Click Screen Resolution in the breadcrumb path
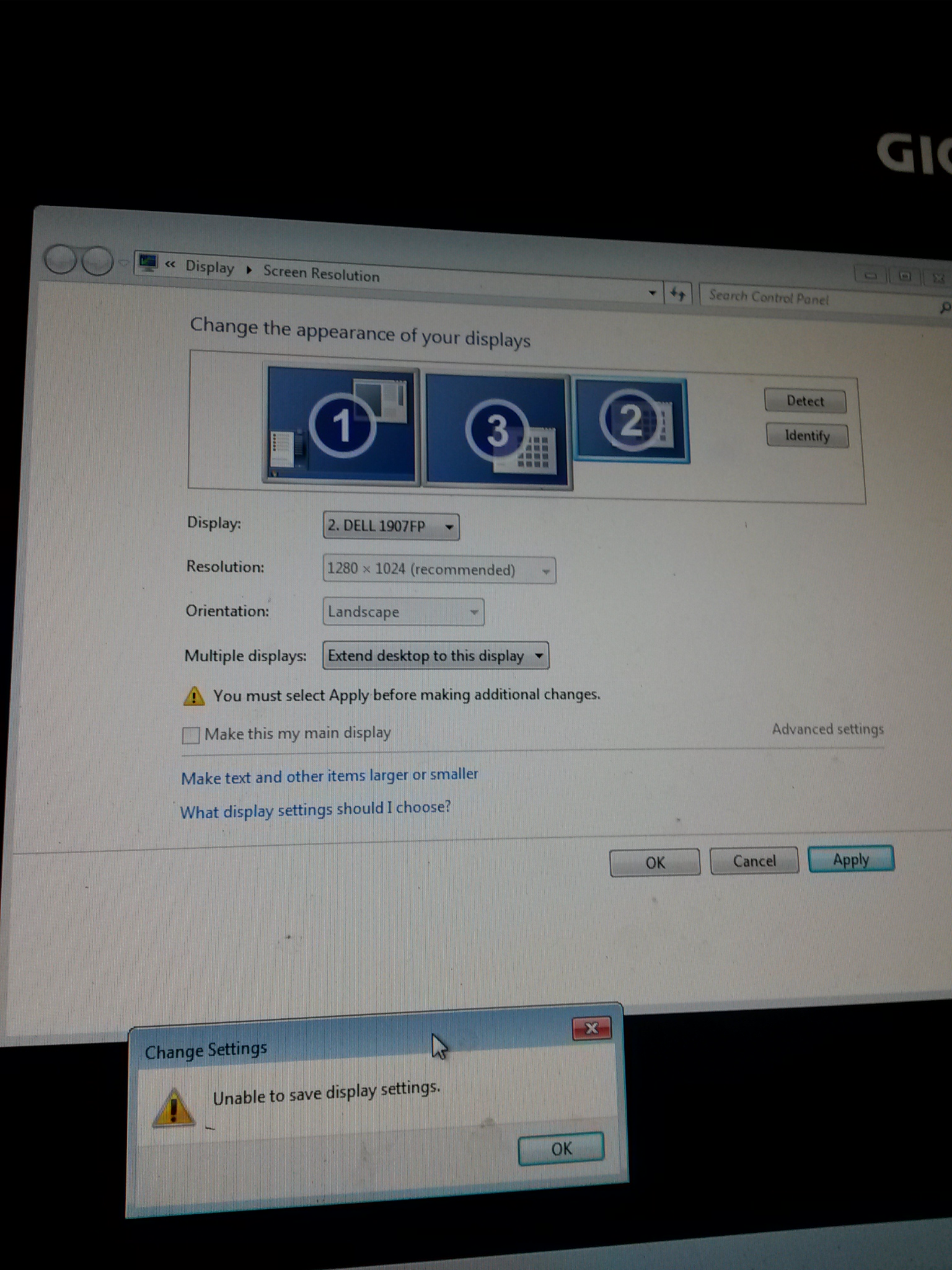 coord(321,273)
